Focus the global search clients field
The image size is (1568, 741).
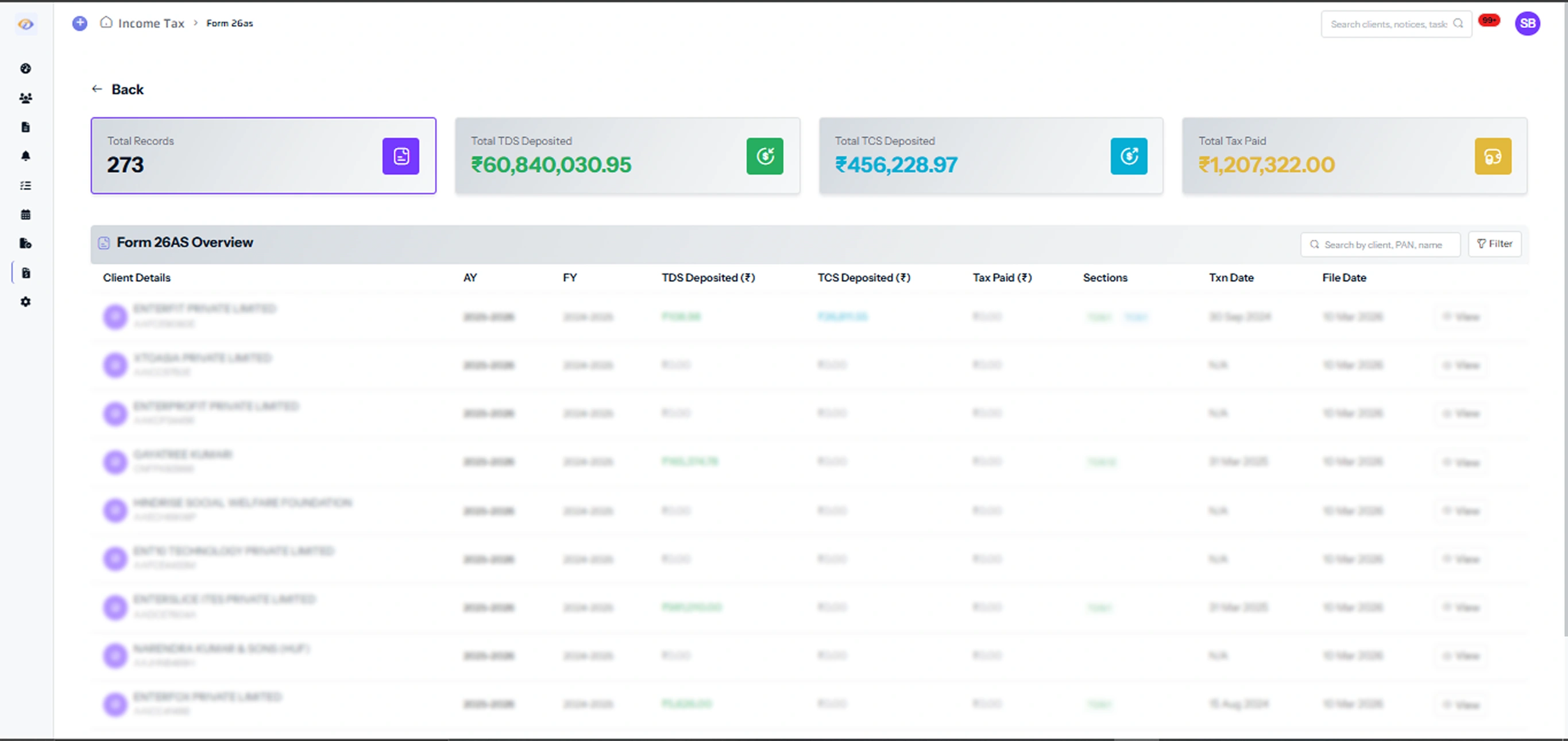coord(1388,24)
